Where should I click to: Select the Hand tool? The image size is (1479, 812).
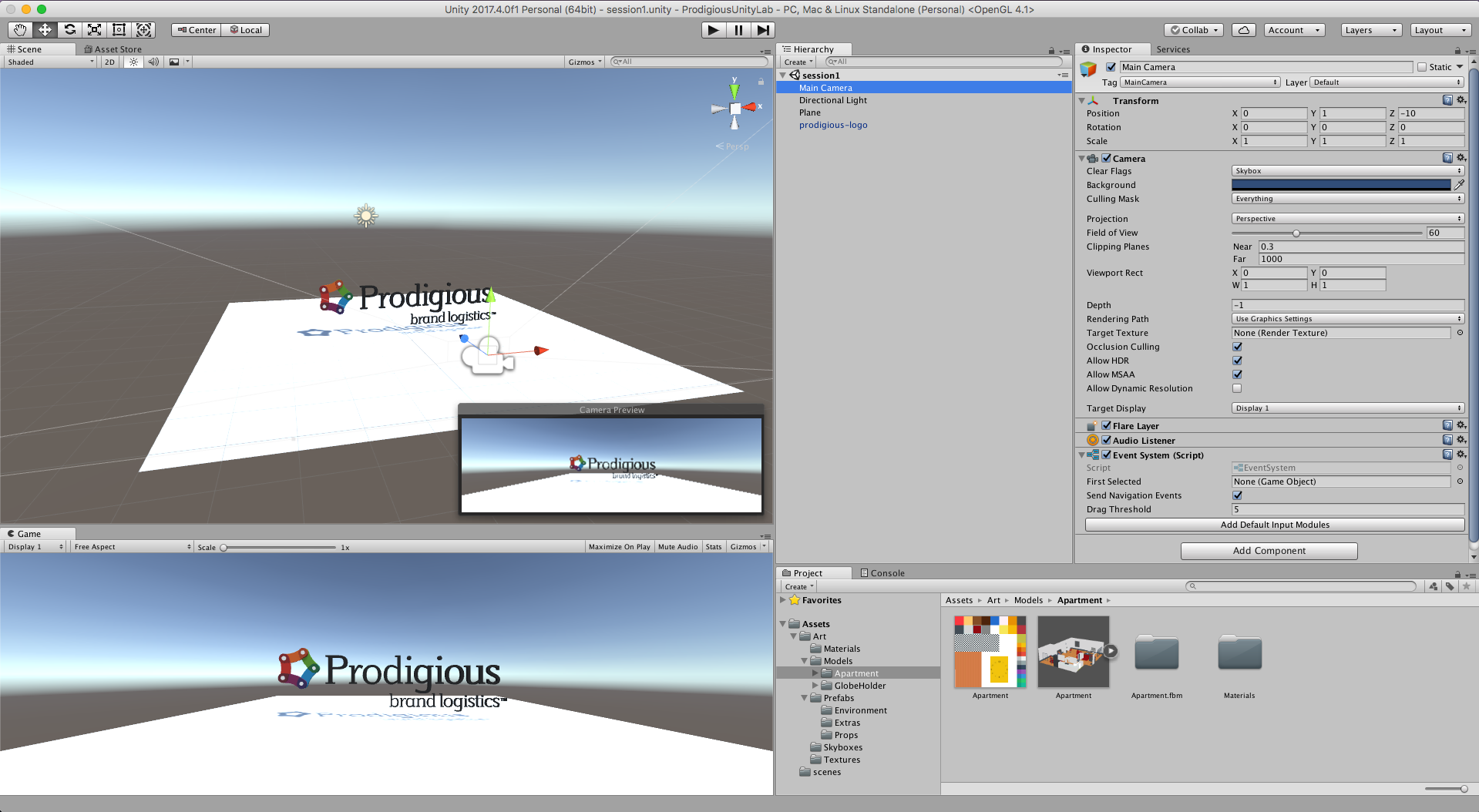tap(20, 30)
